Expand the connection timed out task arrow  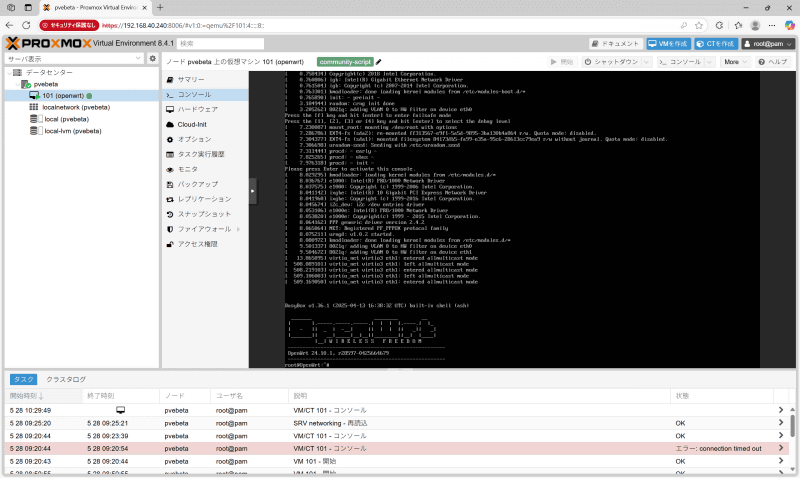781,448
